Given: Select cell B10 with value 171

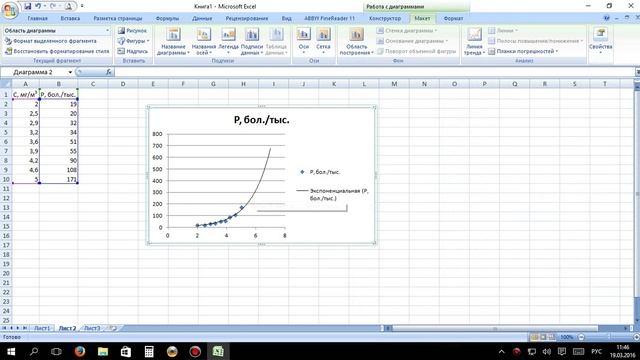Looking at the screenshot, I should click(x=58, y=180).
